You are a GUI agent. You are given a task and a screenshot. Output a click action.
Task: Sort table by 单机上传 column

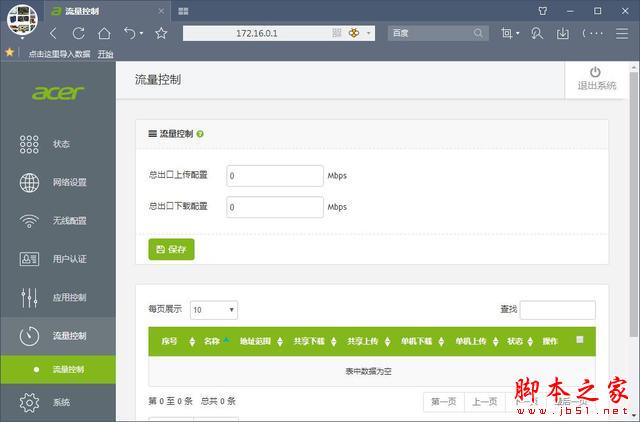click(x=496, y=341)
